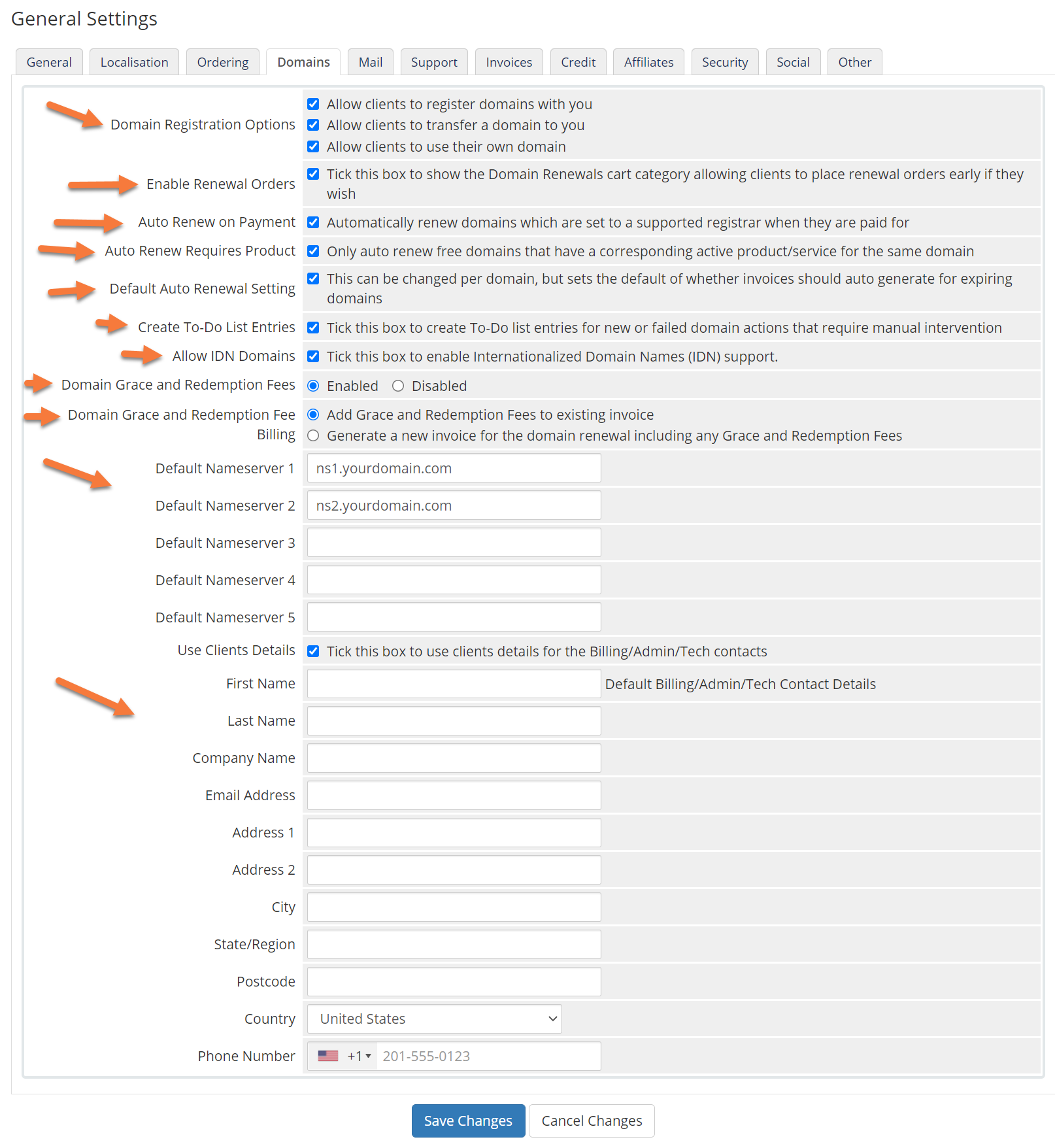Toggle Allow clients to transfer a domain checkbox
Image resolution: width=1055 pixels, height=1148 pixels.
coord(313,125)
